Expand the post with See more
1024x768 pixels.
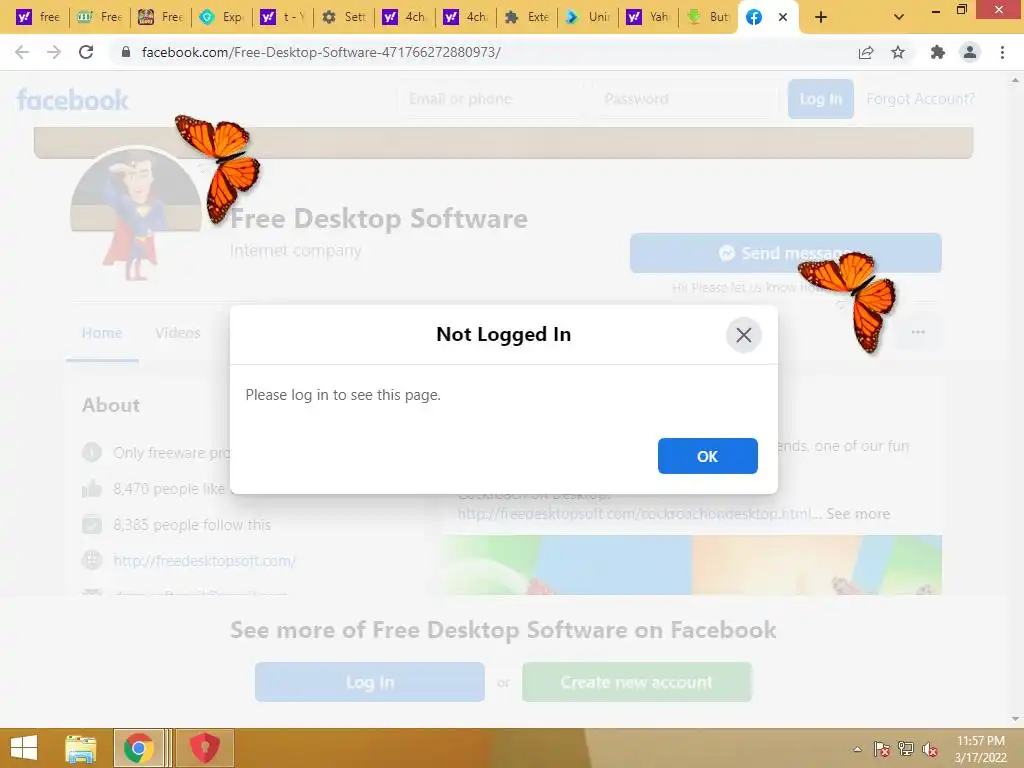pos(857,514)
